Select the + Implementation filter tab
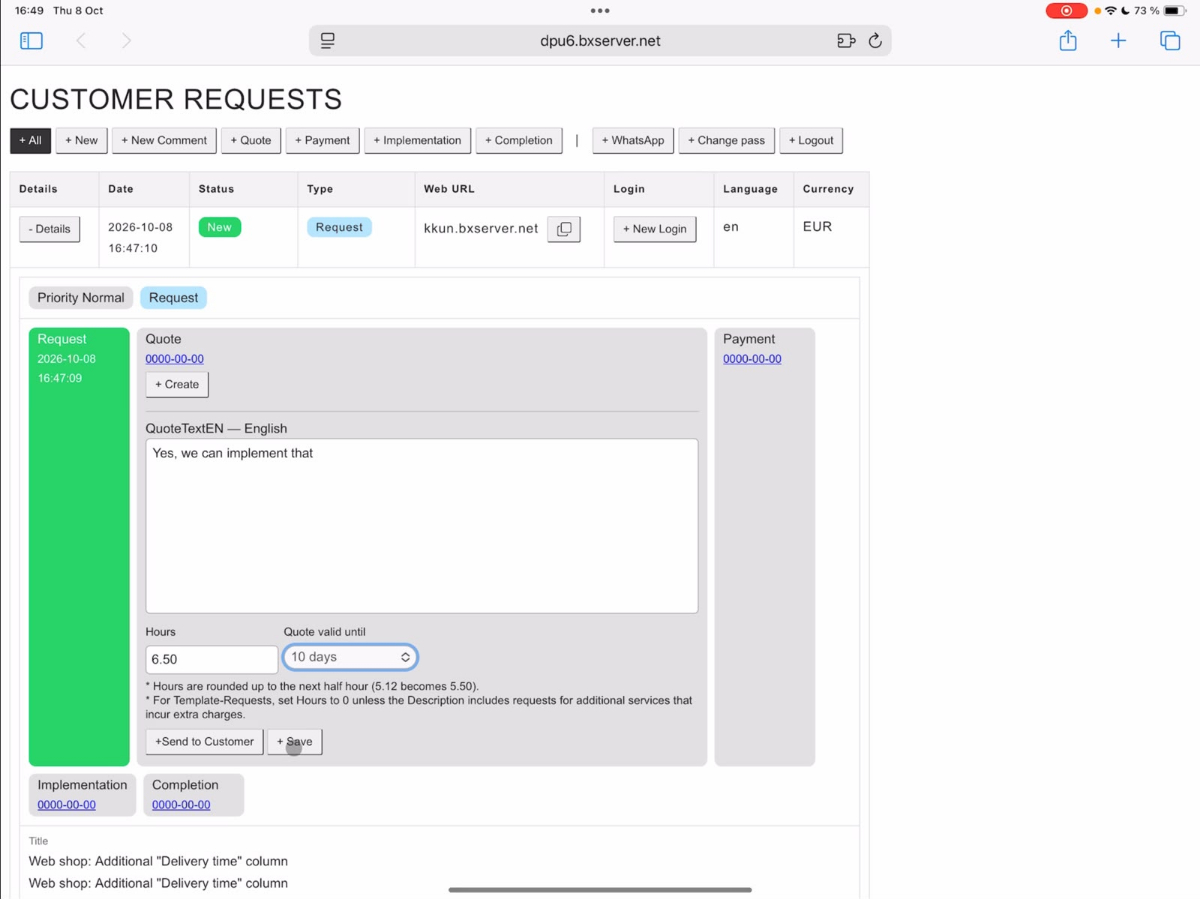 point(418,140)
